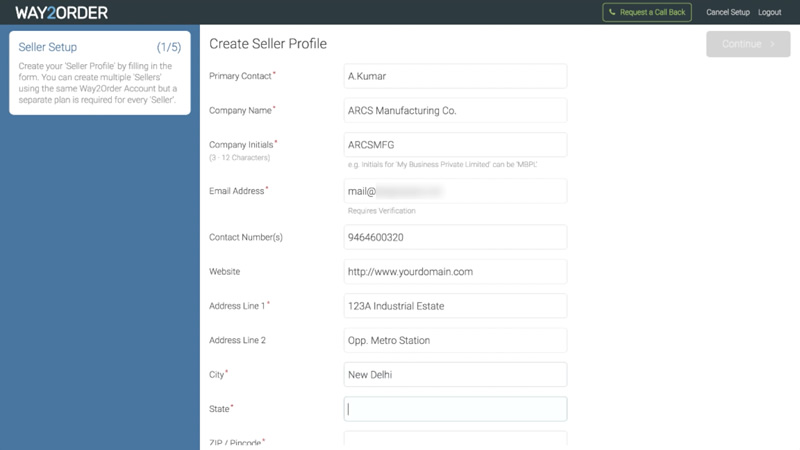The width and height of the screenshot is (800, 450).
Task: Focus Address Line 1 field
Action: point(455,306)
